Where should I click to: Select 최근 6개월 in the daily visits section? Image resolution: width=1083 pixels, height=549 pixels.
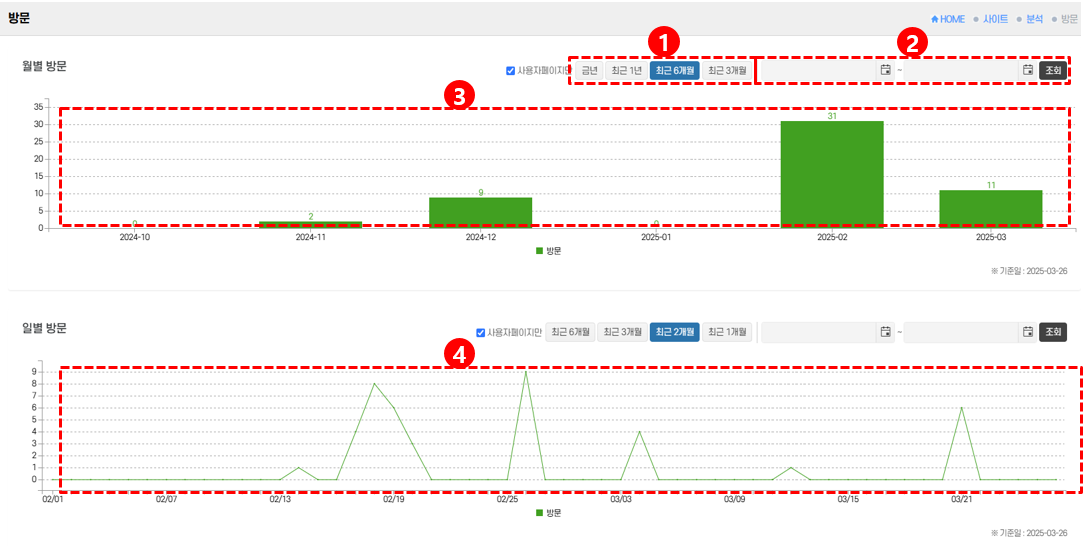[x=570, y=333]
